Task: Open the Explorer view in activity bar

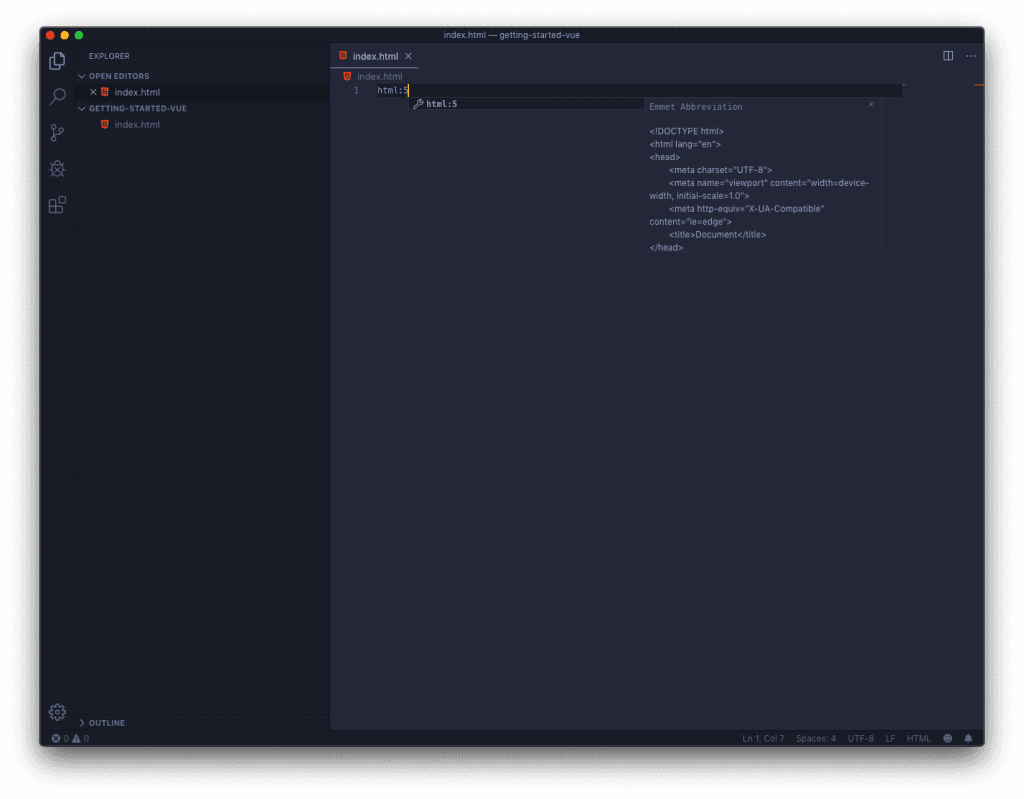Action: tap(57, 61)
